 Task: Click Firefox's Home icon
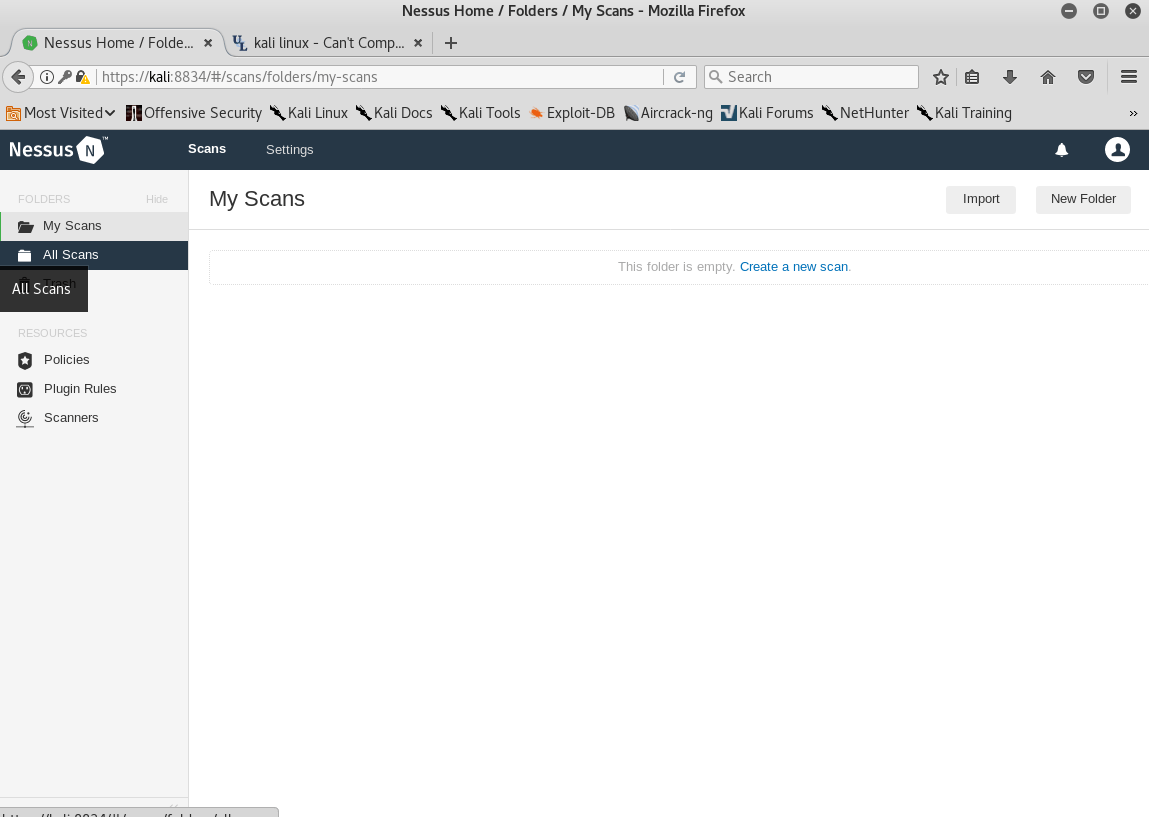pos(1048,76)
